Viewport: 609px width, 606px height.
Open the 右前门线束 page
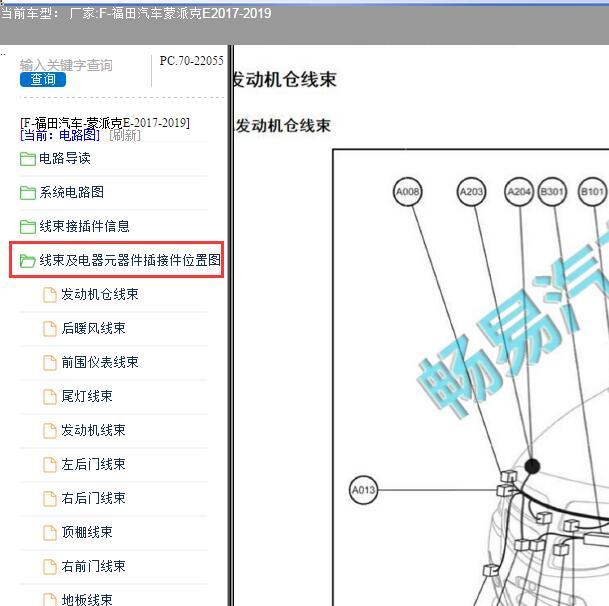point(93,566)
